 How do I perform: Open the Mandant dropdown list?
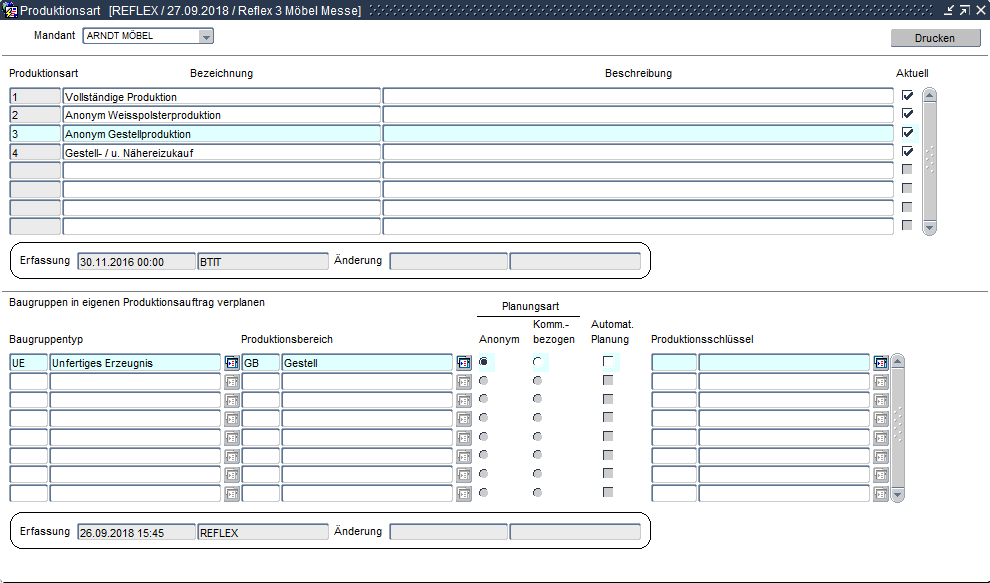click(206, 37)
